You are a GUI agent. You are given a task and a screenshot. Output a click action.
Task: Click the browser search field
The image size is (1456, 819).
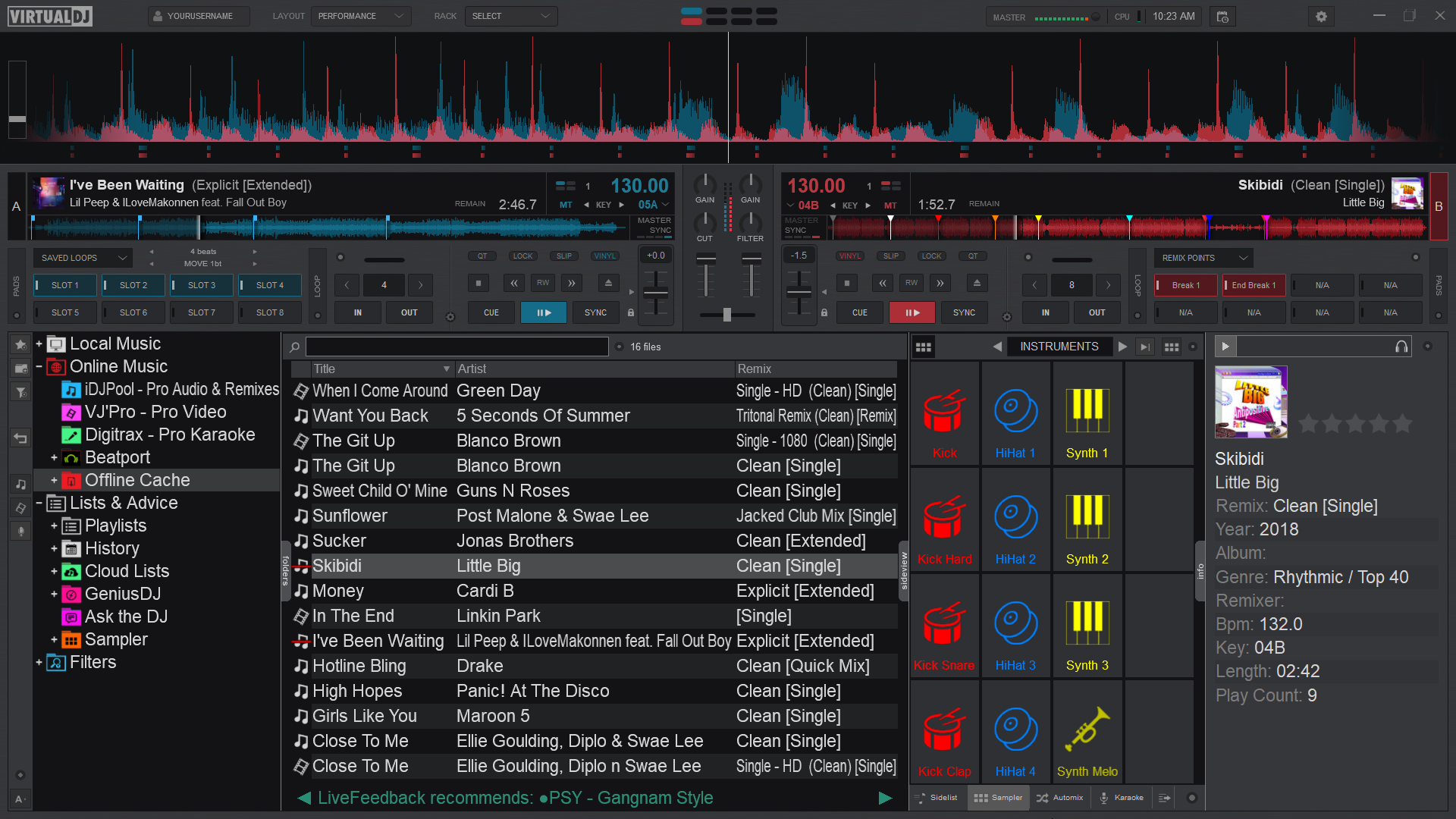456,347
